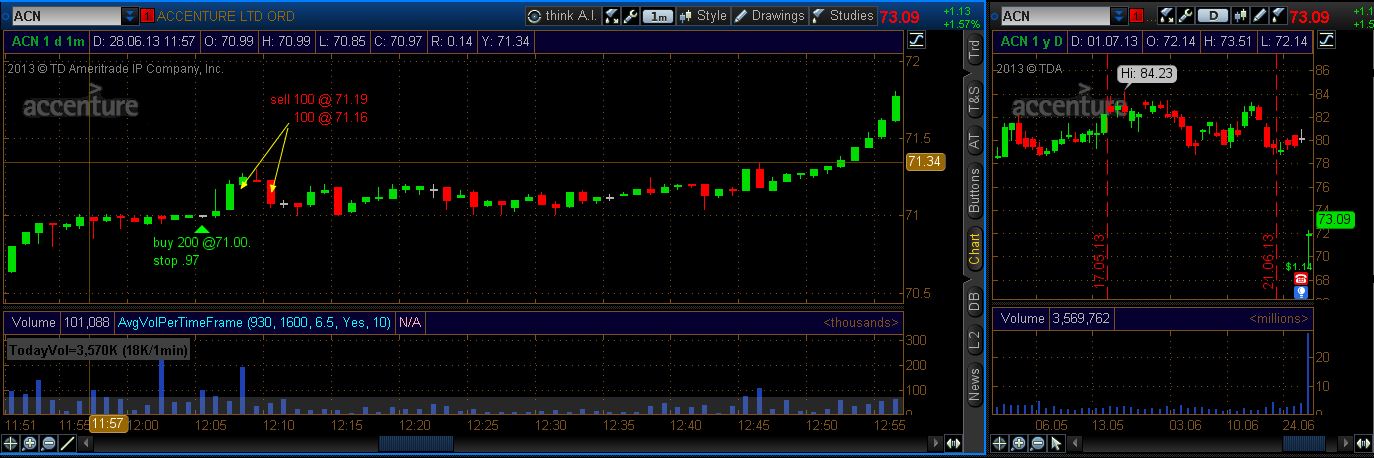Click the 71.34 price label on left chart axis
Viewport: 1374px width, 458px height.
pyautogui.click(x=925, y=162)
